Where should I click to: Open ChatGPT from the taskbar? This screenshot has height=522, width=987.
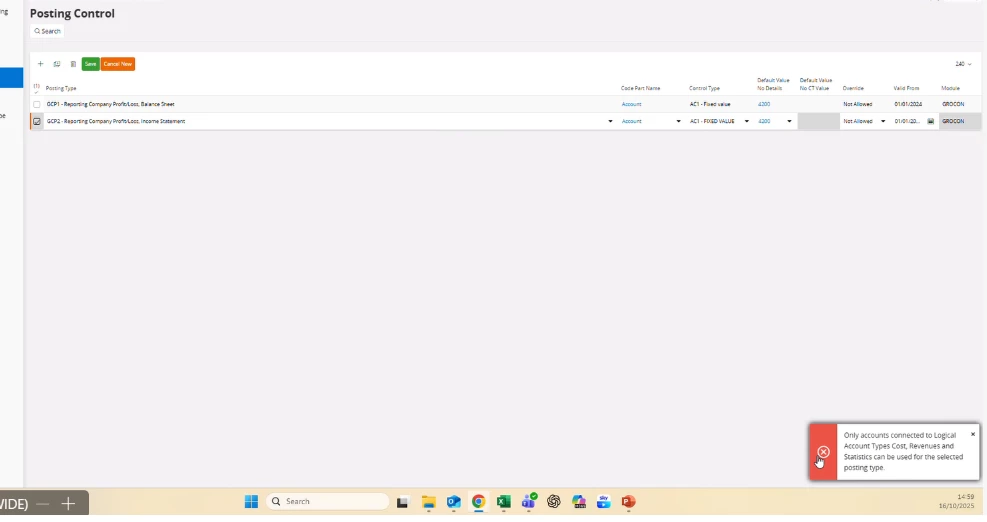coord(554,502)
